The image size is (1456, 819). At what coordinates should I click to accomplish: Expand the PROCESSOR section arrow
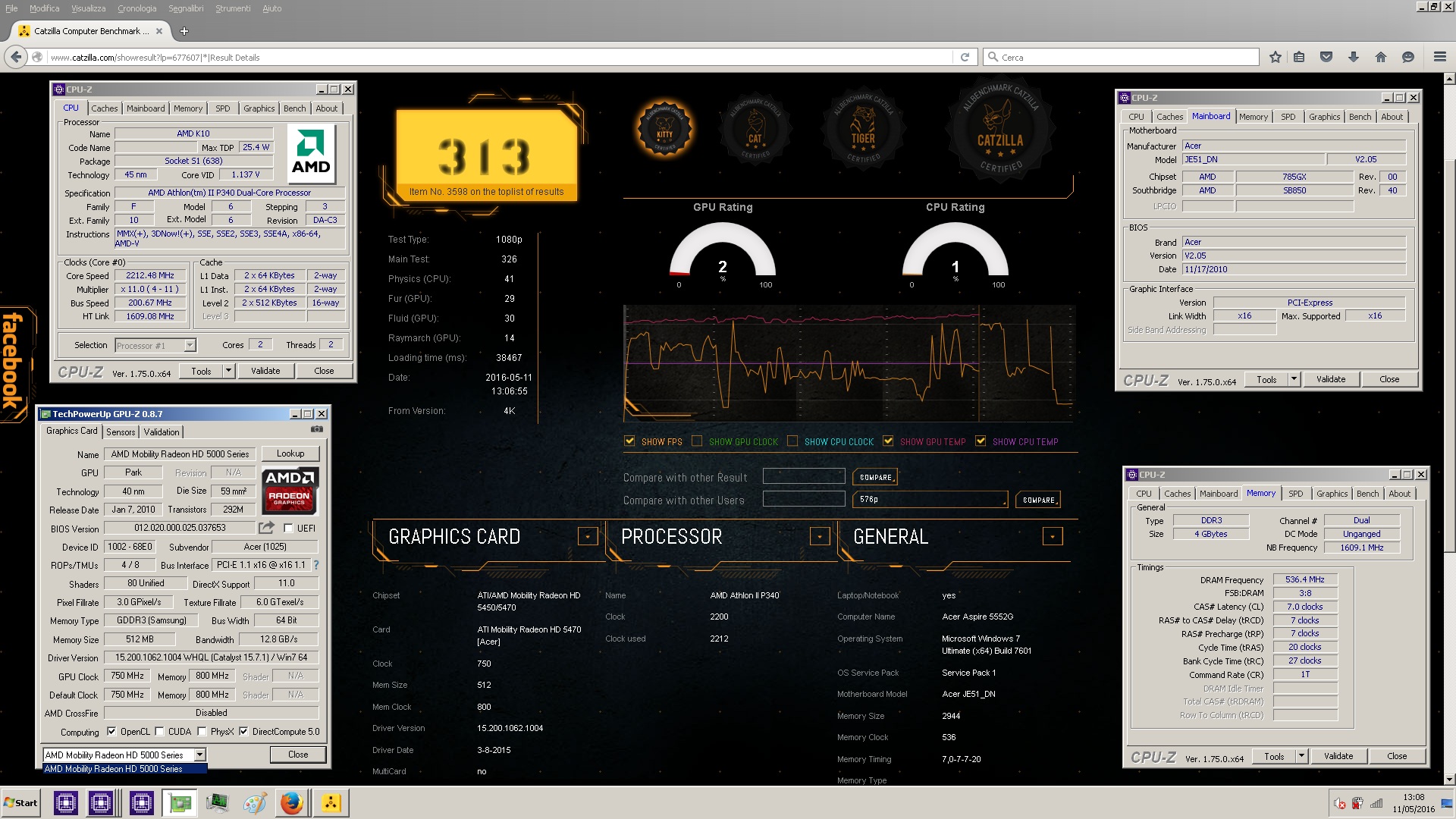[x=820, y=537]
